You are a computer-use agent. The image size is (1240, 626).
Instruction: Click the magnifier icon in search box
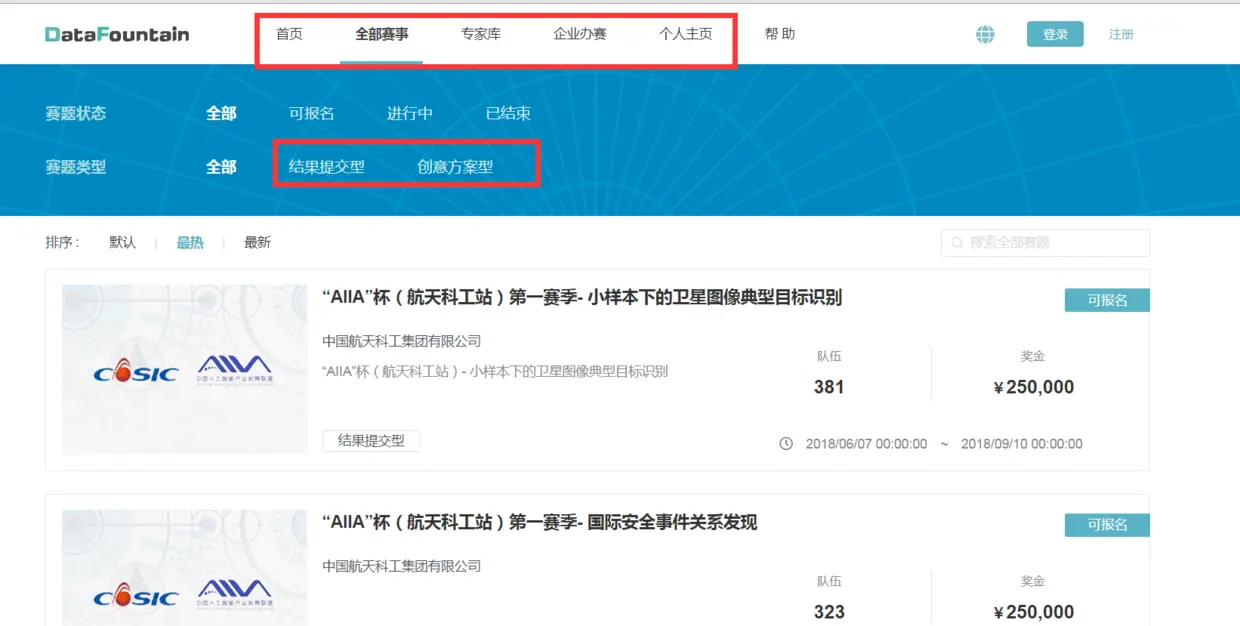click(957, 242)
